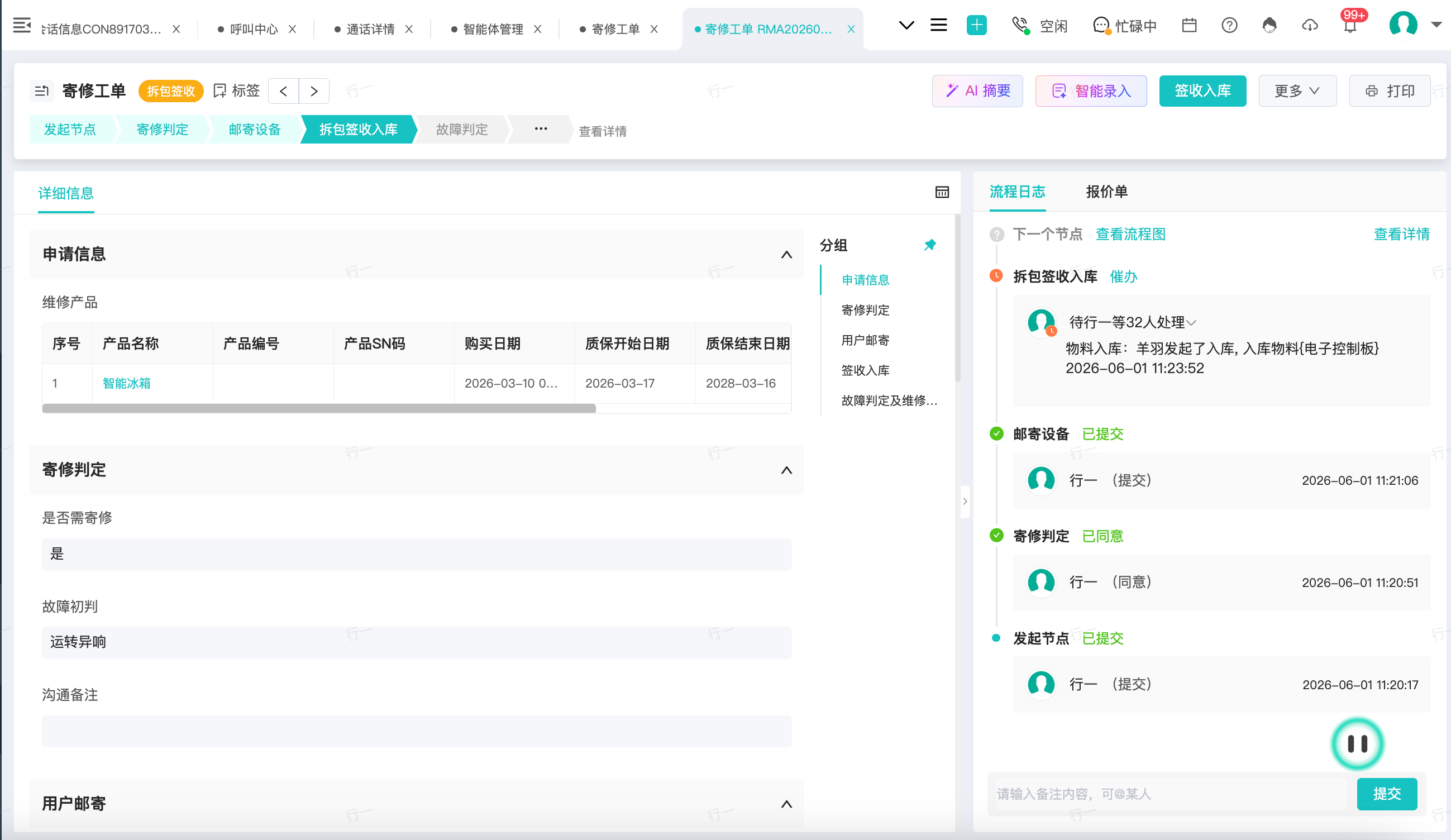Click next node help question icon
The height and width of the screenshot is (840, 1451).
pyautogui.click(x=997, y=235)
